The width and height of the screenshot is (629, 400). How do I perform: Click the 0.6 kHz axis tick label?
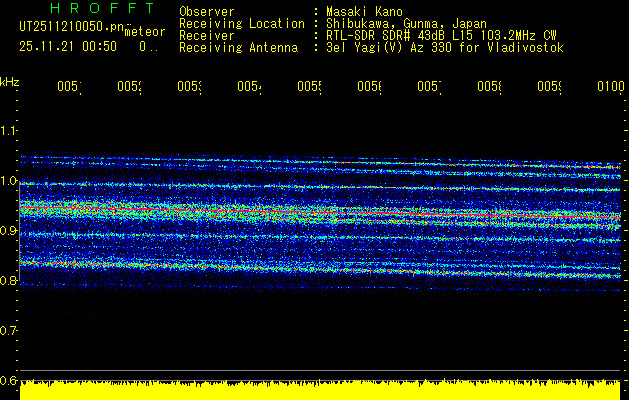coord(8,380)
